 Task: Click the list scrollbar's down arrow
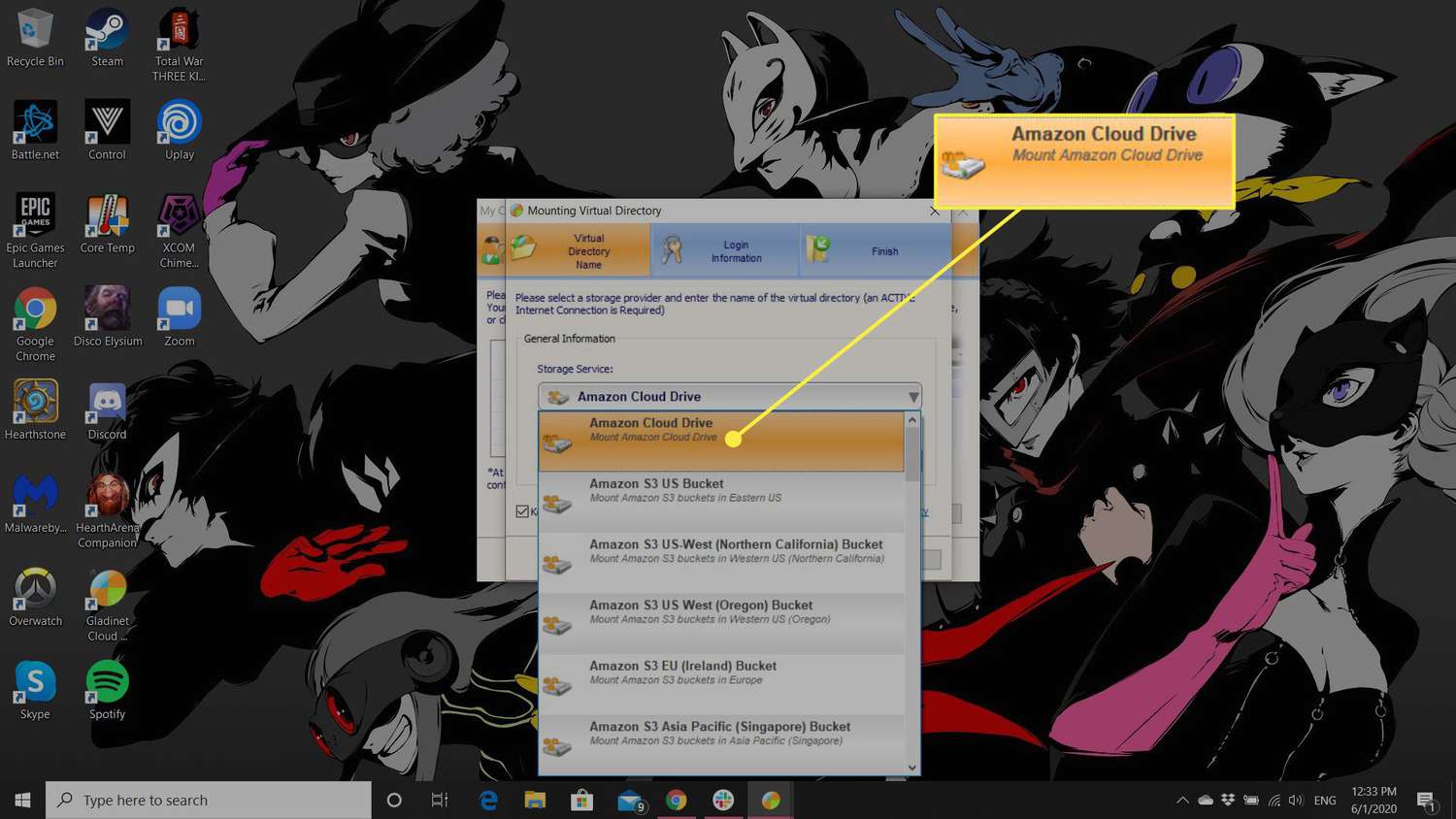point(911,768)
